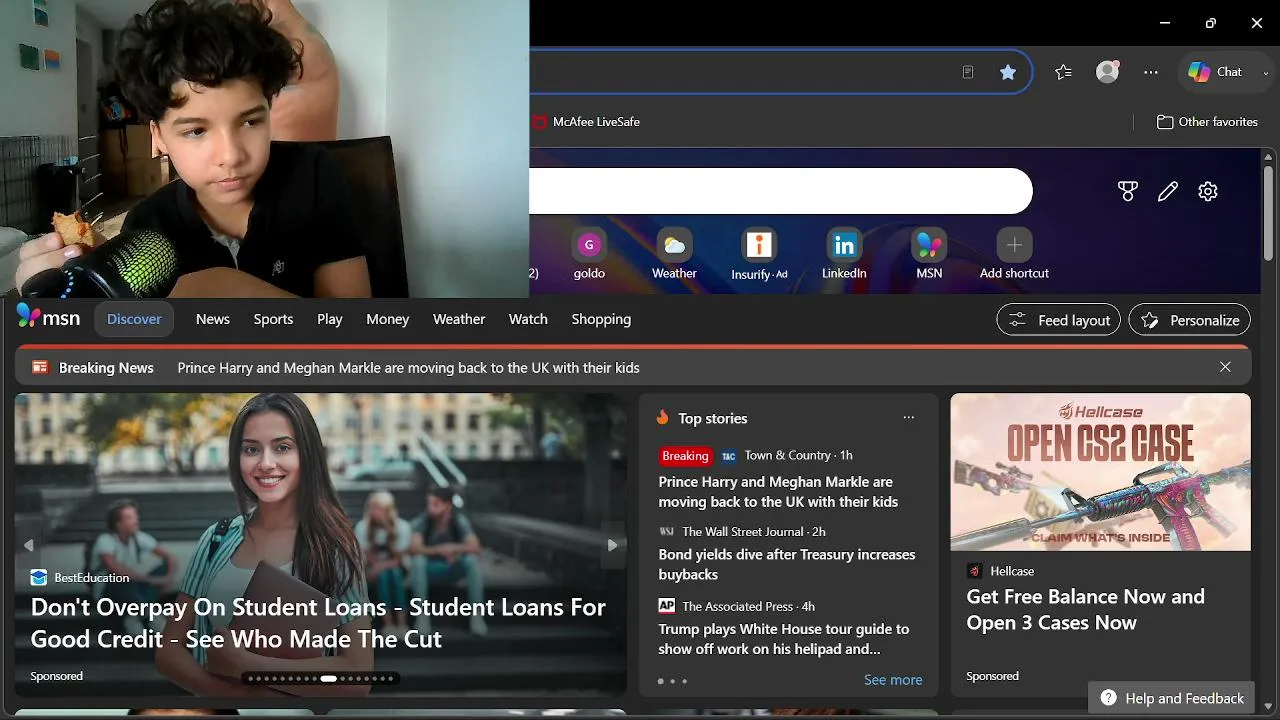Show next carousel slide arrow
Viewport: 1280px width, 720px height.
[612, 545]
